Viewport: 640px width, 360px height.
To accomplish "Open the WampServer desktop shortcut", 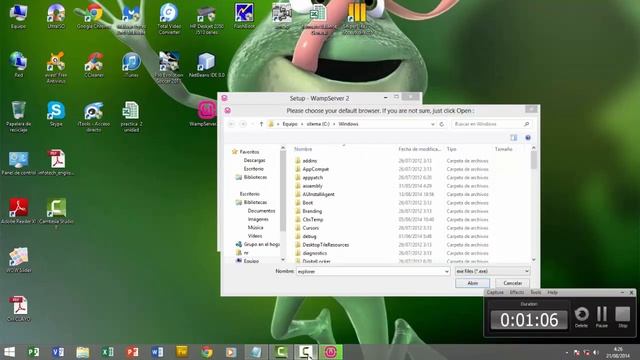I will (204, 114).
